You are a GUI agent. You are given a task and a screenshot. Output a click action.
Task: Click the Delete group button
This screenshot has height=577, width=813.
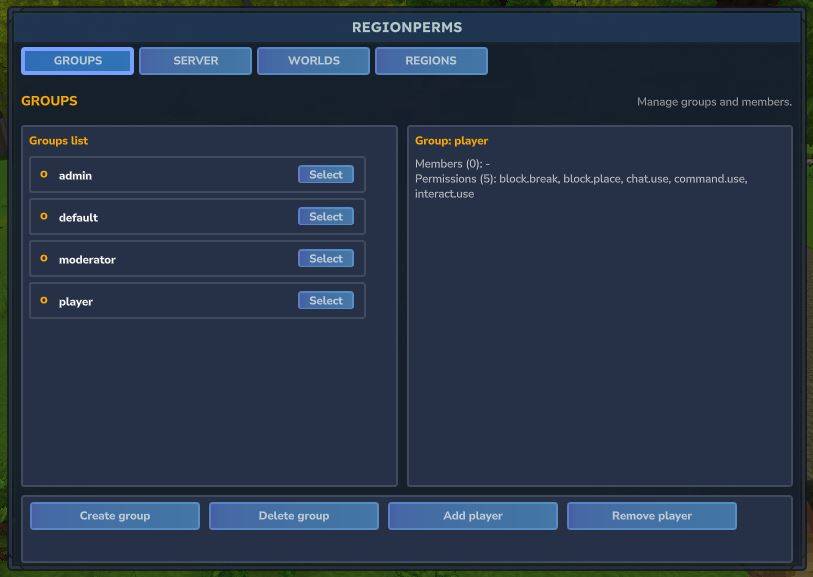pos(294,516)
